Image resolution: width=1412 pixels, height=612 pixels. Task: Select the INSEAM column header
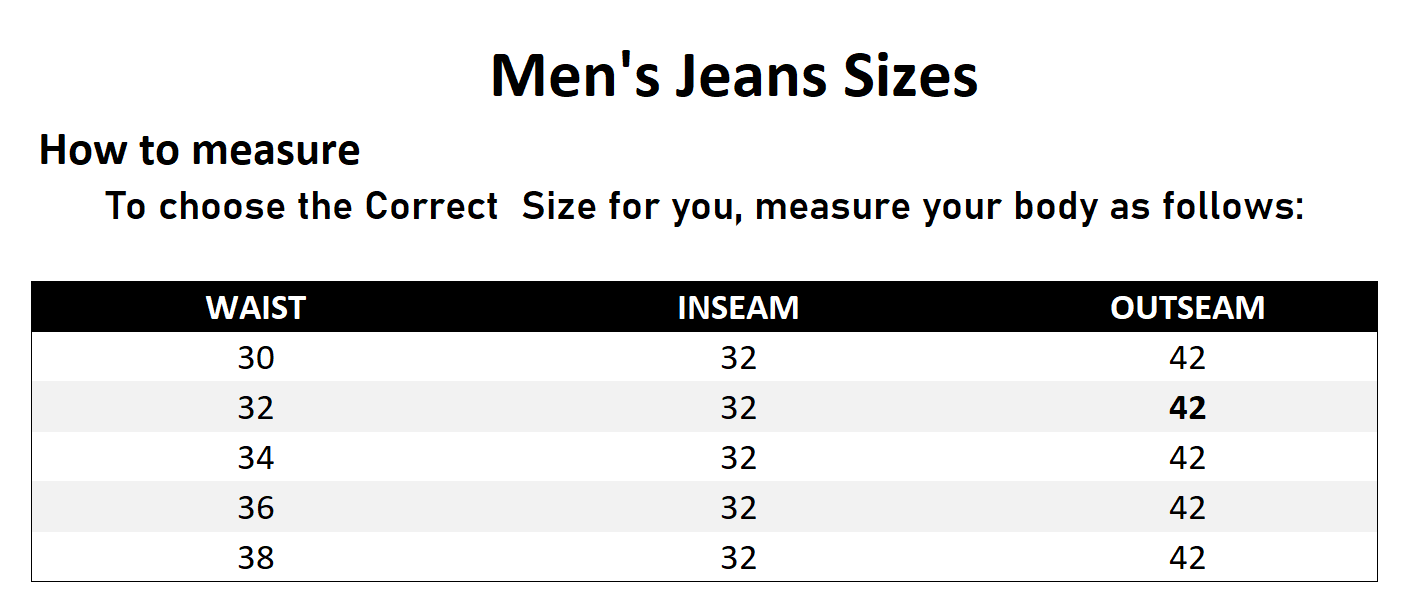[x=738, y=307]
